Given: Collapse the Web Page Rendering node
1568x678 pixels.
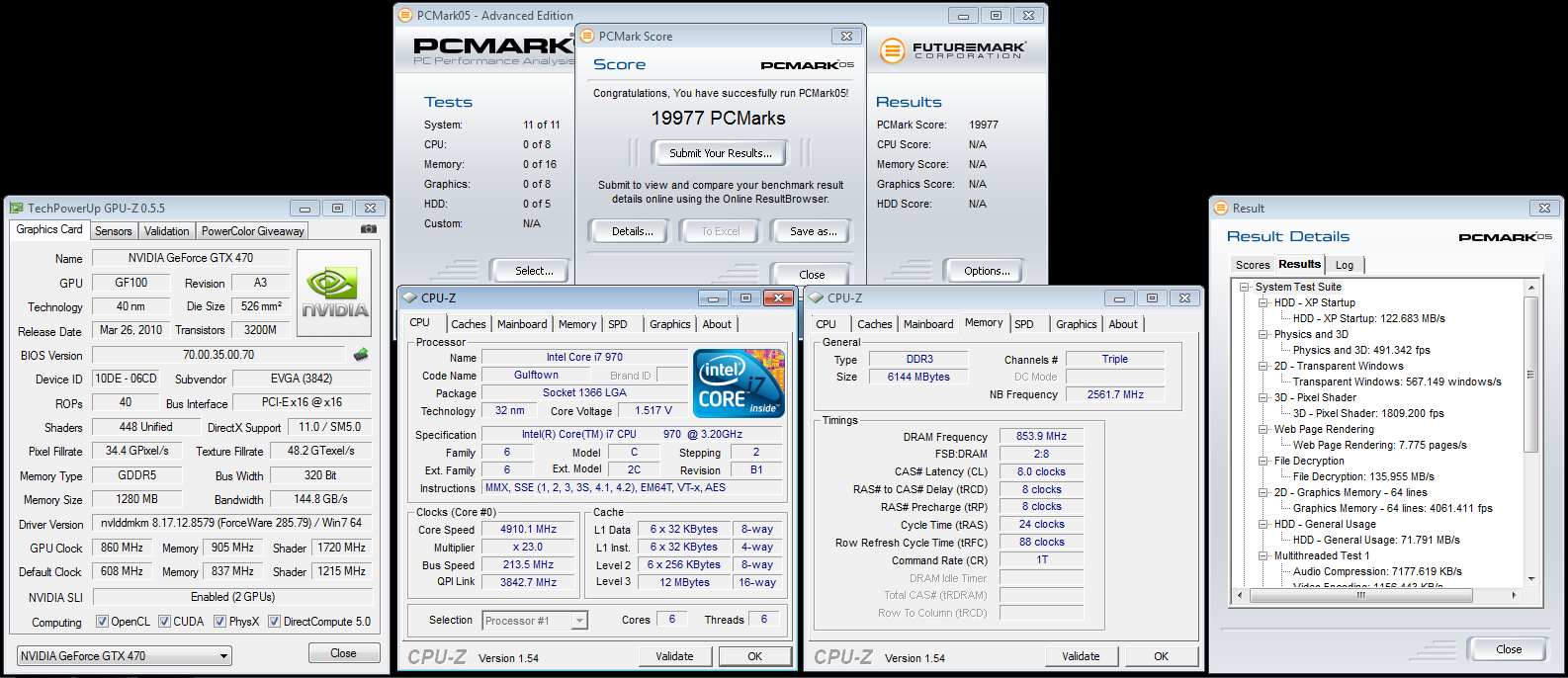Looking at the screenshot, I should (x=1263, y=429).
